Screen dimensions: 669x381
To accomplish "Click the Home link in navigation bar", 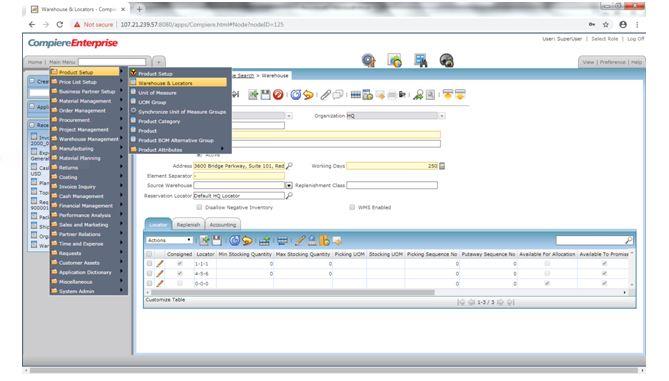I will pos(35,62).
